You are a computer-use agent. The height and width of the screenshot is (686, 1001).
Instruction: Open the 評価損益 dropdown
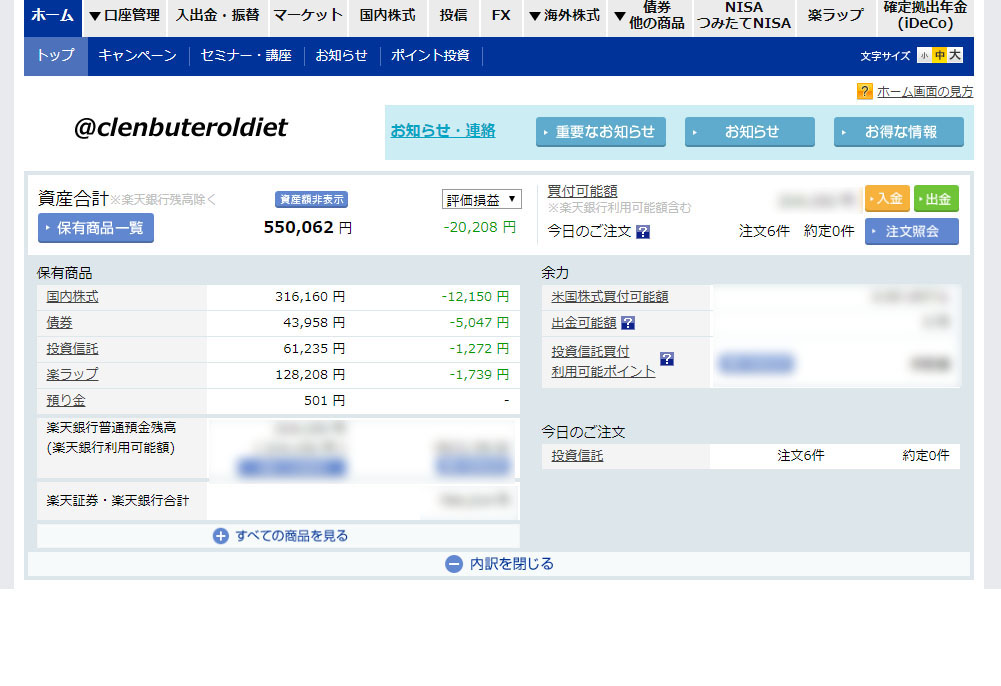click(482, 200)
